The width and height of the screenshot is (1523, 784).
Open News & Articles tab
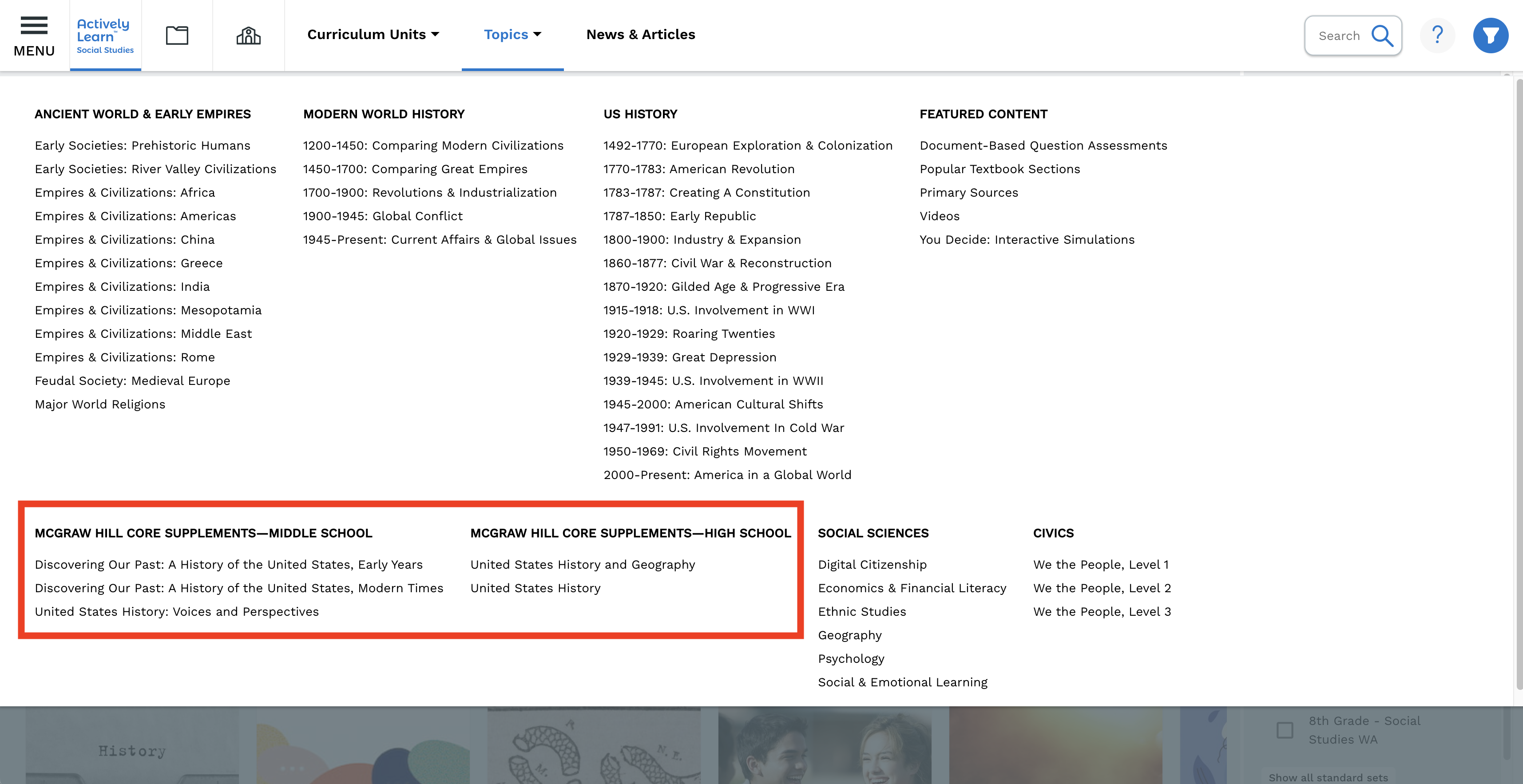coord(640,34)
